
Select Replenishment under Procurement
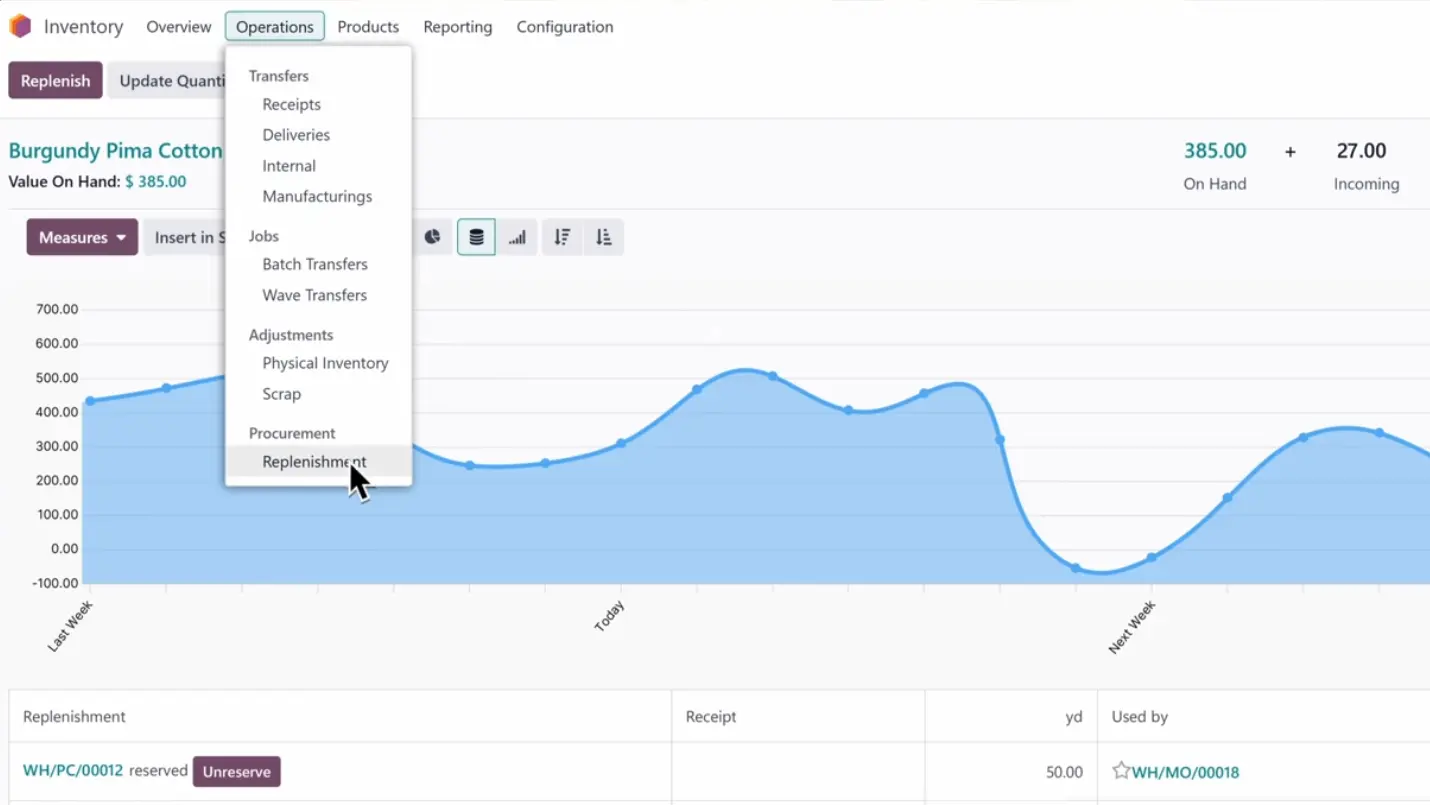pyautogui.click(x=314, y=462)
